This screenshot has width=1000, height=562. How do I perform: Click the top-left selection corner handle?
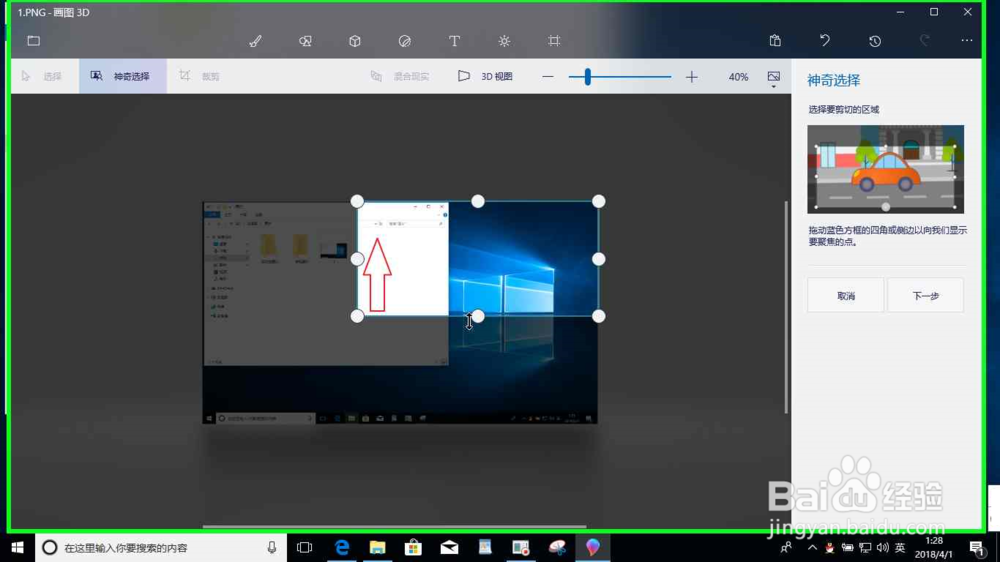[357, 202]
